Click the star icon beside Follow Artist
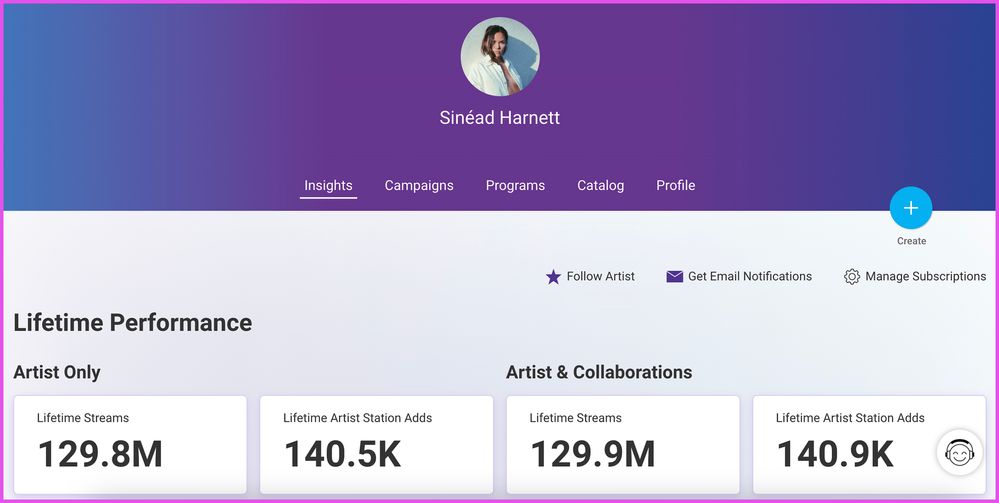The height and width of the screenshot is (503, 999). point(553,277)
